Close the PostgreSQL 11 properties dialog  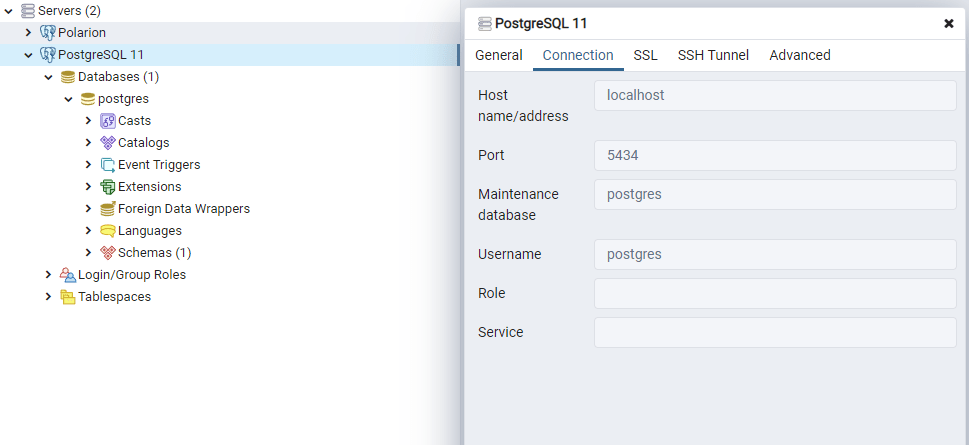[x=948, y=24]
